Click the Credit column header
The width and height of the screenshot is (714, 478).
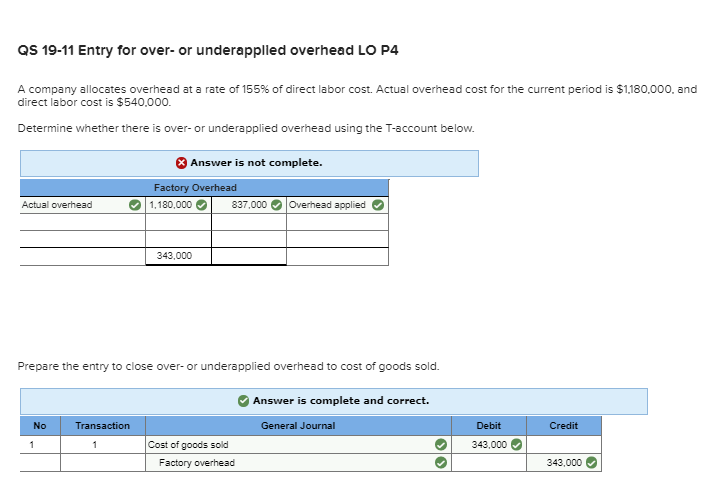tap(564, 426)
